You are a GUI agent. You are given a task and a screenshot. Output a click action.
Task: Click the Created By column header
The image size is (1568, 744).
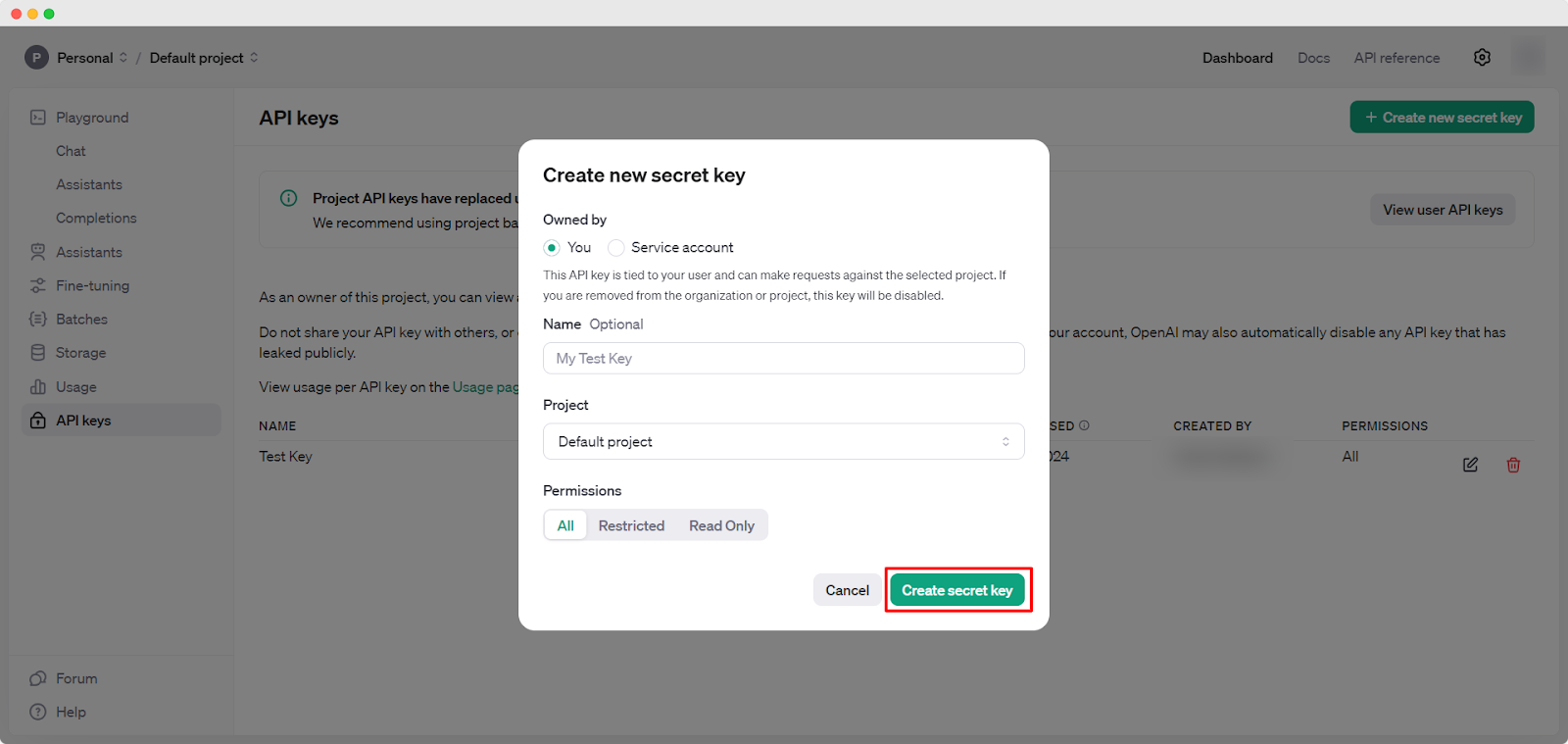[1212, 426]
